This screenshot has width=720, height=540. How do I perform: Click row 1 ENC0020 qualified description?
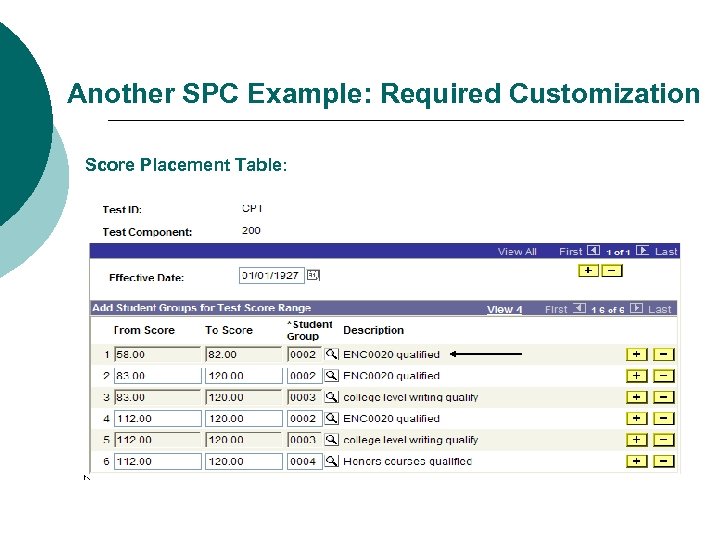pos(391,354)
